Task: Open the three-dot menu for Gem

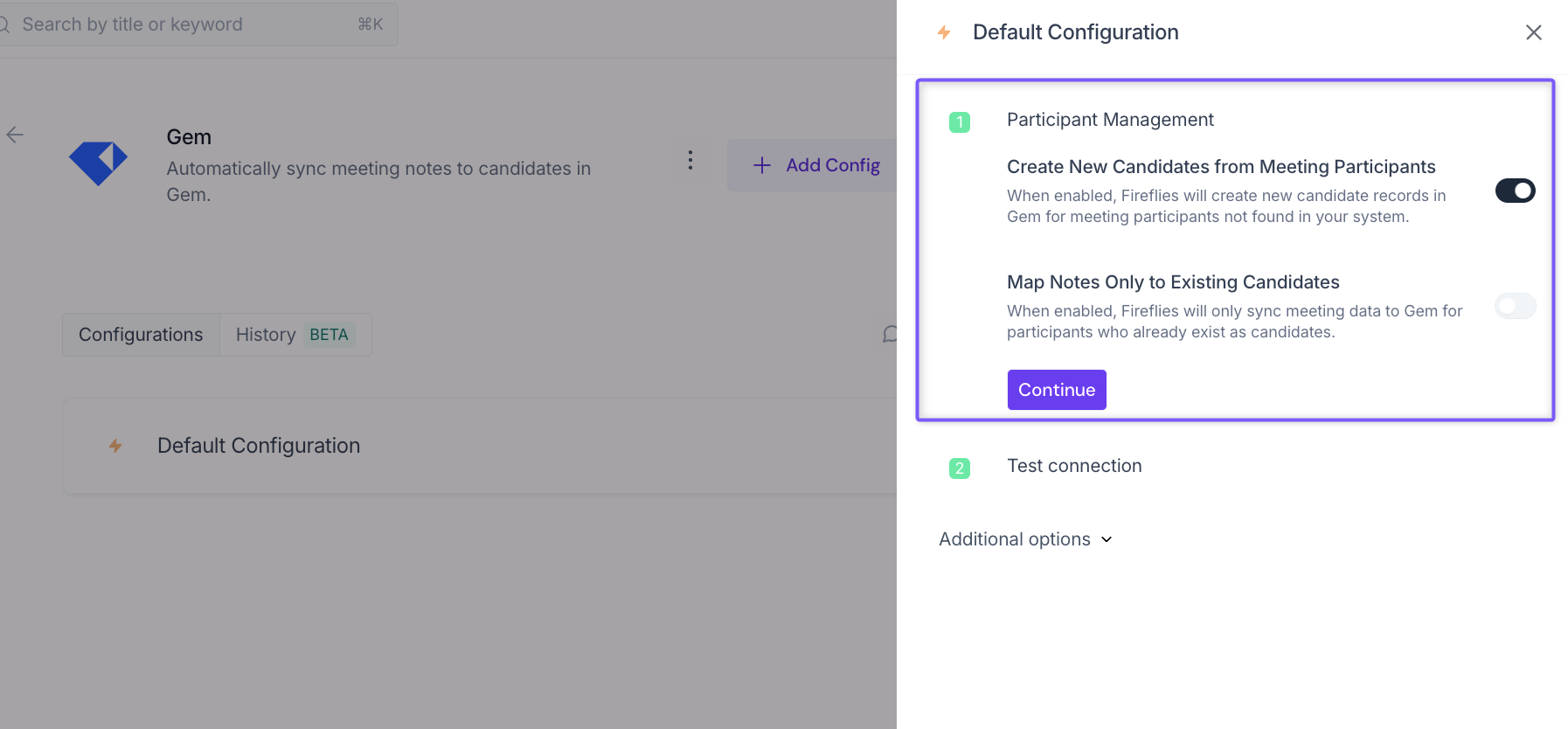Action: [x=690, y=160]
